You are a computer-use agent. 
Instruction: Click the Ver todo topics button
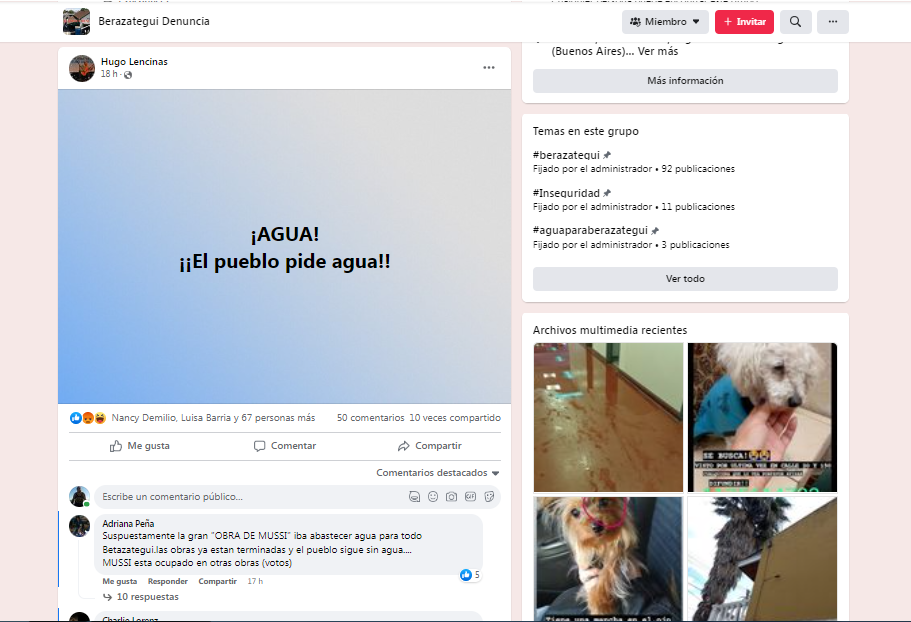click(x=685, y=279)
